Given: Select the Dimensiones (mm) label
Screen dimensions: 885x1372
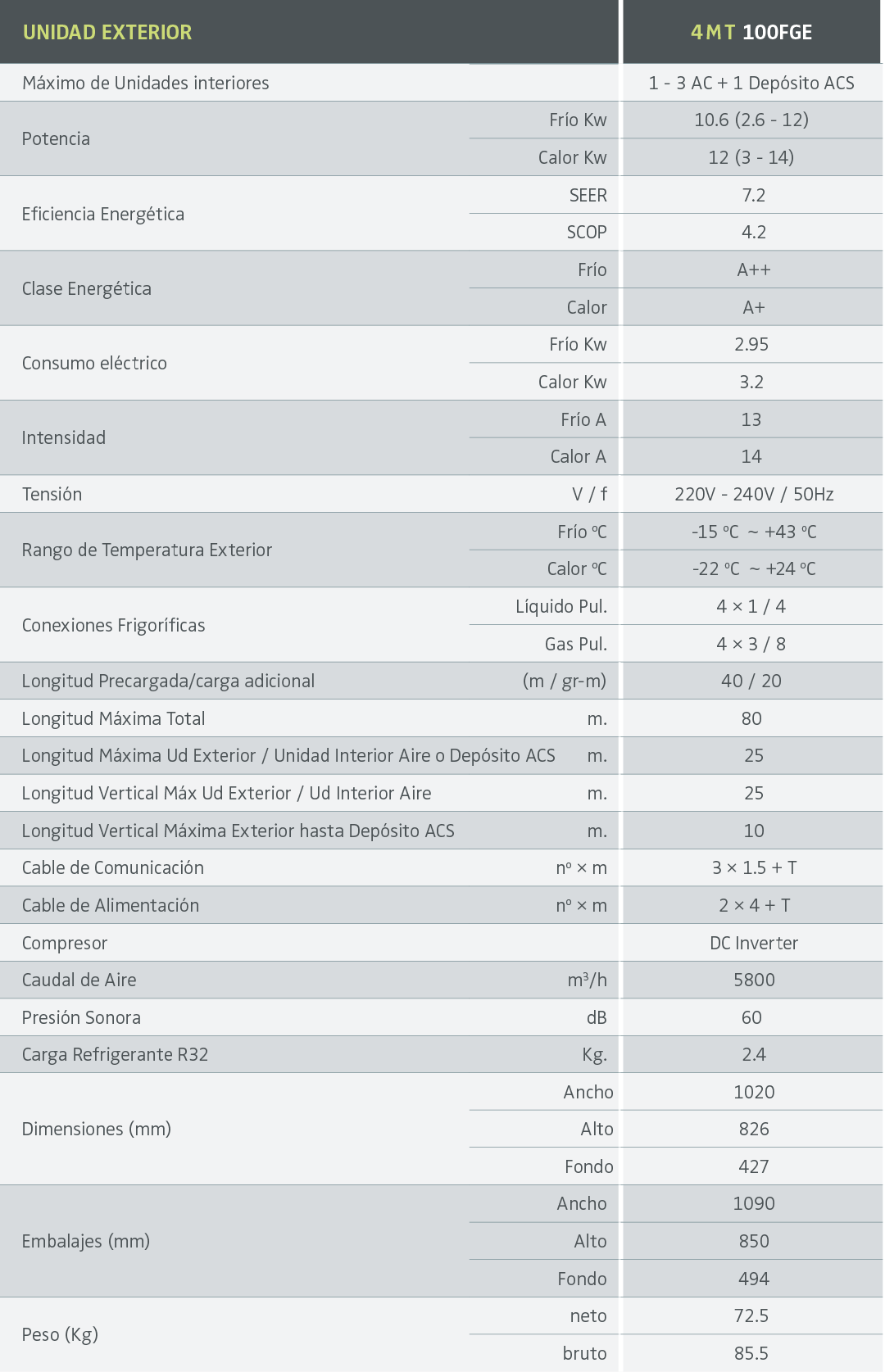Looking at the screenshot, I should (x=97, y=1129).
